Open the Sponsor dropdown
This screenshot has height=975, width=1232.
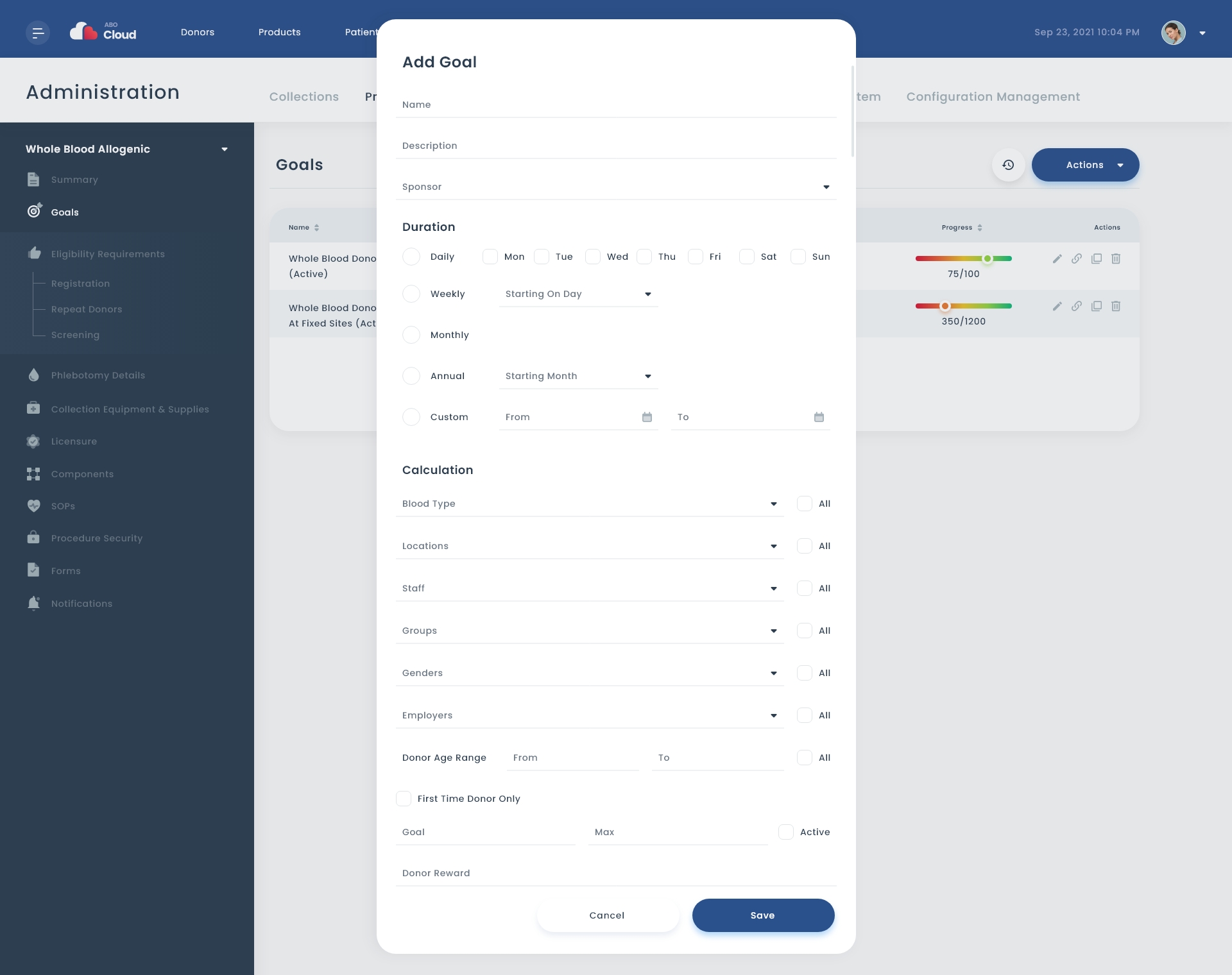[616, 187]
